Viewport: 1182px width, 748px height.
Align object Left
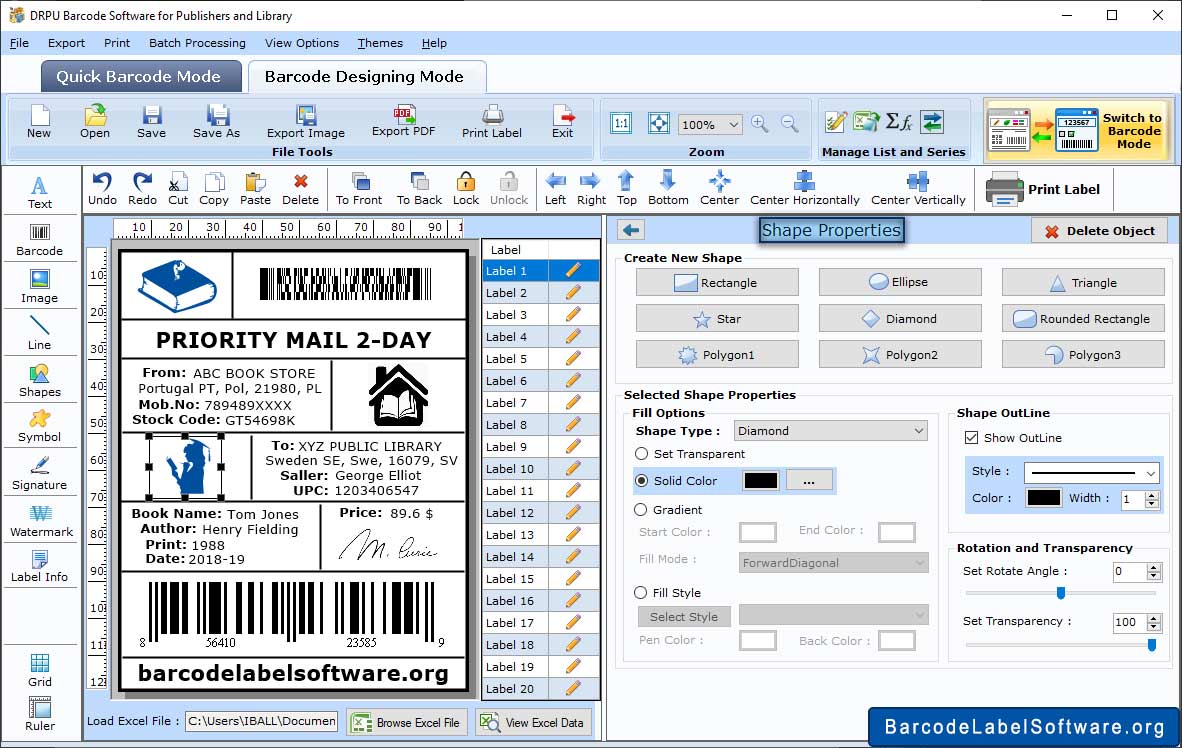(x=555, y=189)
